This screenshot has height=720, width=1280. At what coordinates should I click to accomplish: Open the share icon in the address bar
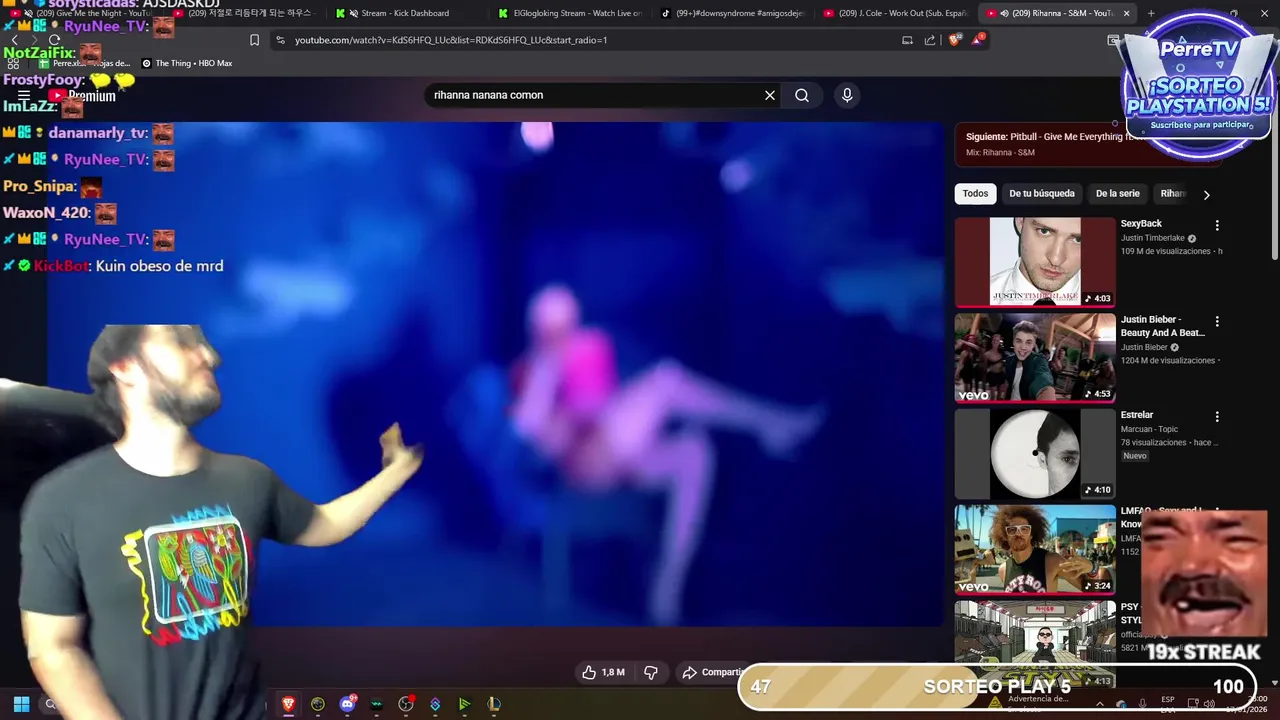(x=930, y=40)
